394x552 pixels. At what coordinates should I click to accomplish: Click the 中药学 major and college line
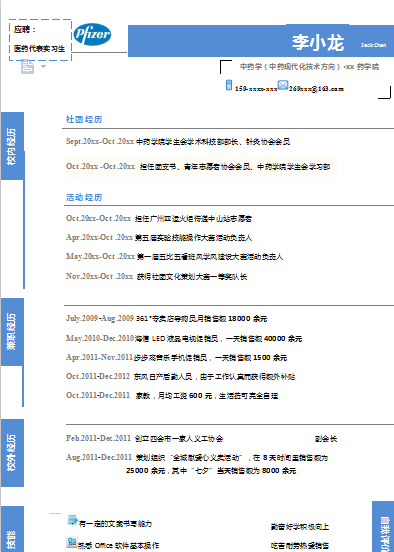coord(309,67)
